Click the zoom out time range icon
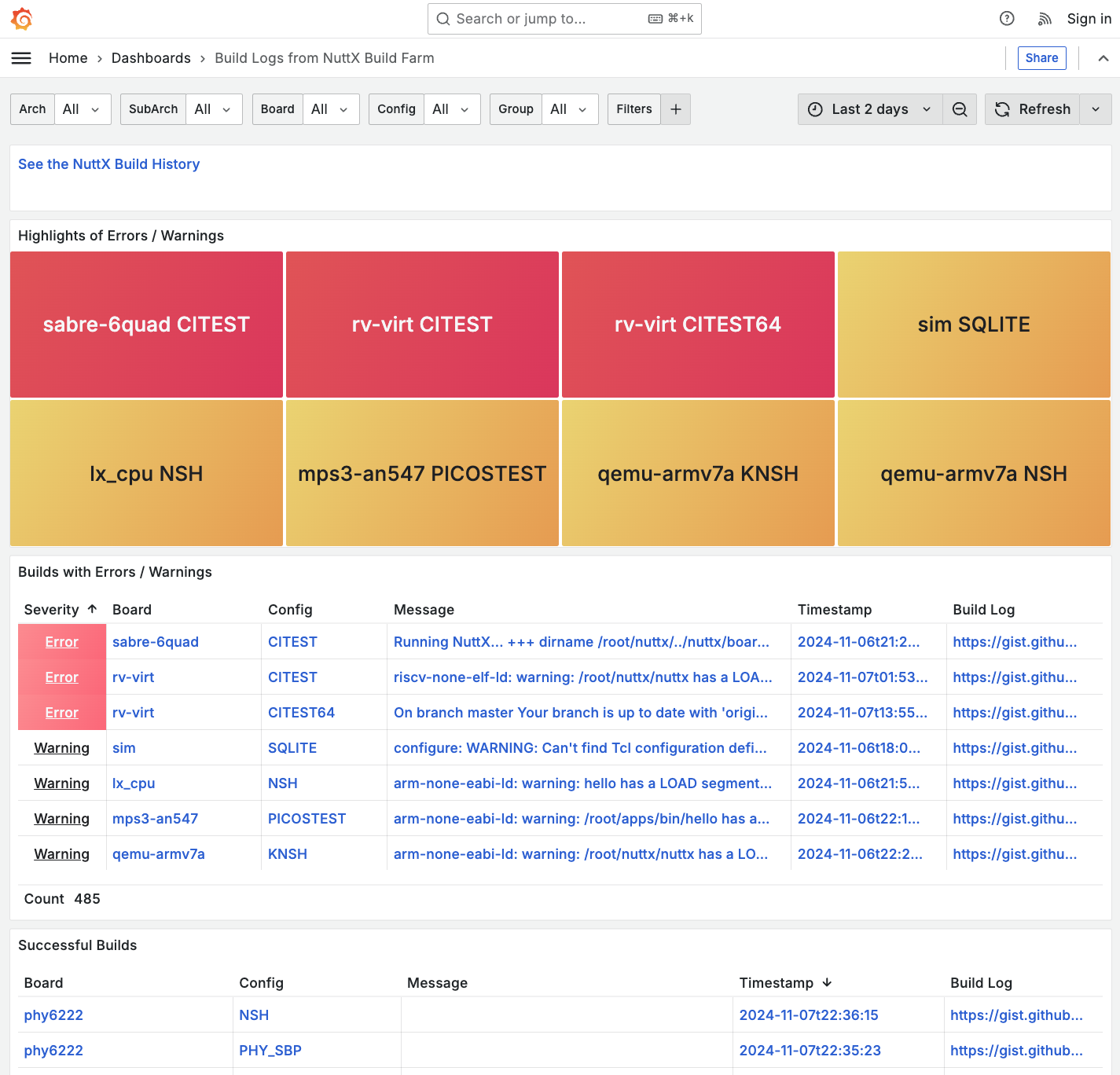Screen dimensions: 1120x1075 click(x=960, y=109)
